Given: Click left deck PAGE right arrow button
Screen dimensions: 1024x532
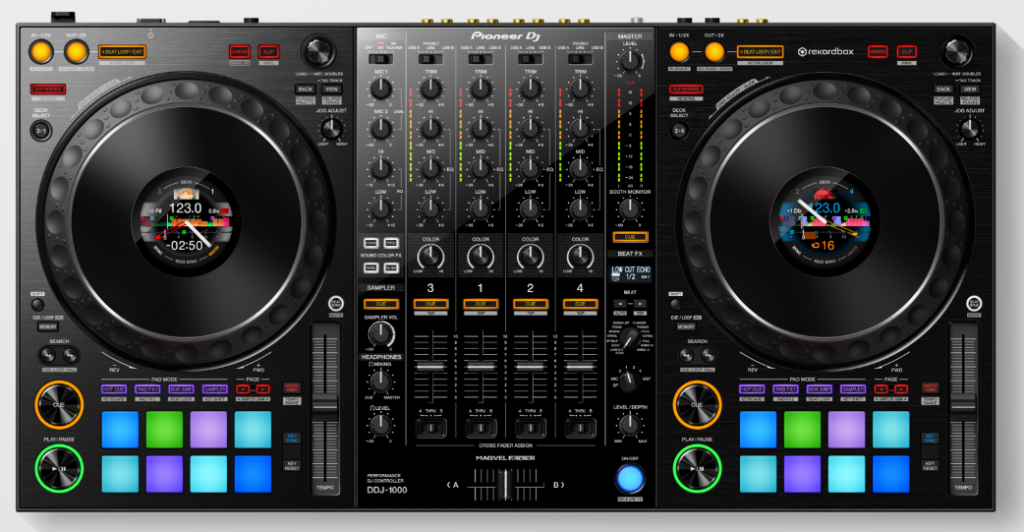Looking at the screenshot, I should [x=263, y=389].
